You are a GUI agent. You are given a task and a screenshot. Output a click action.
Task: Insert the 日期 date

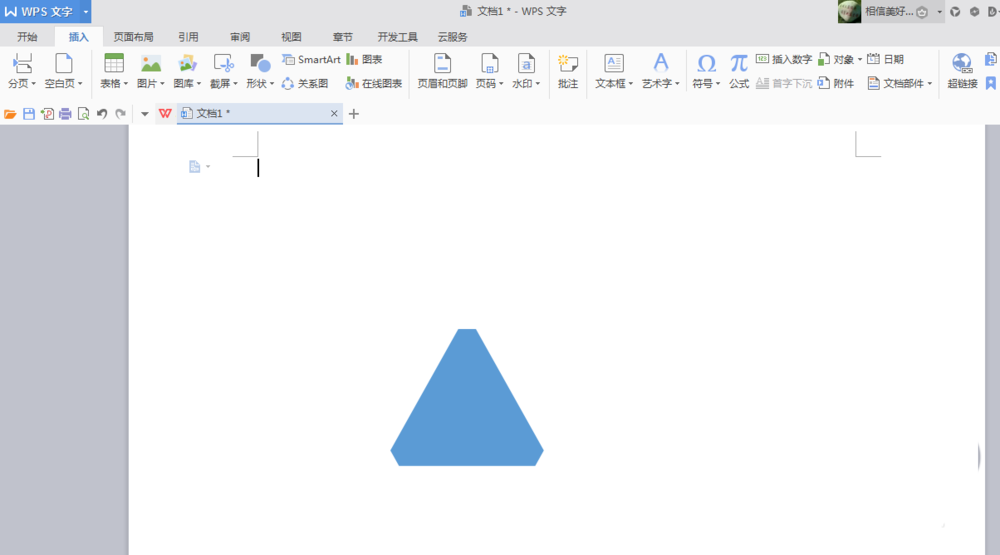pos(885,59)
